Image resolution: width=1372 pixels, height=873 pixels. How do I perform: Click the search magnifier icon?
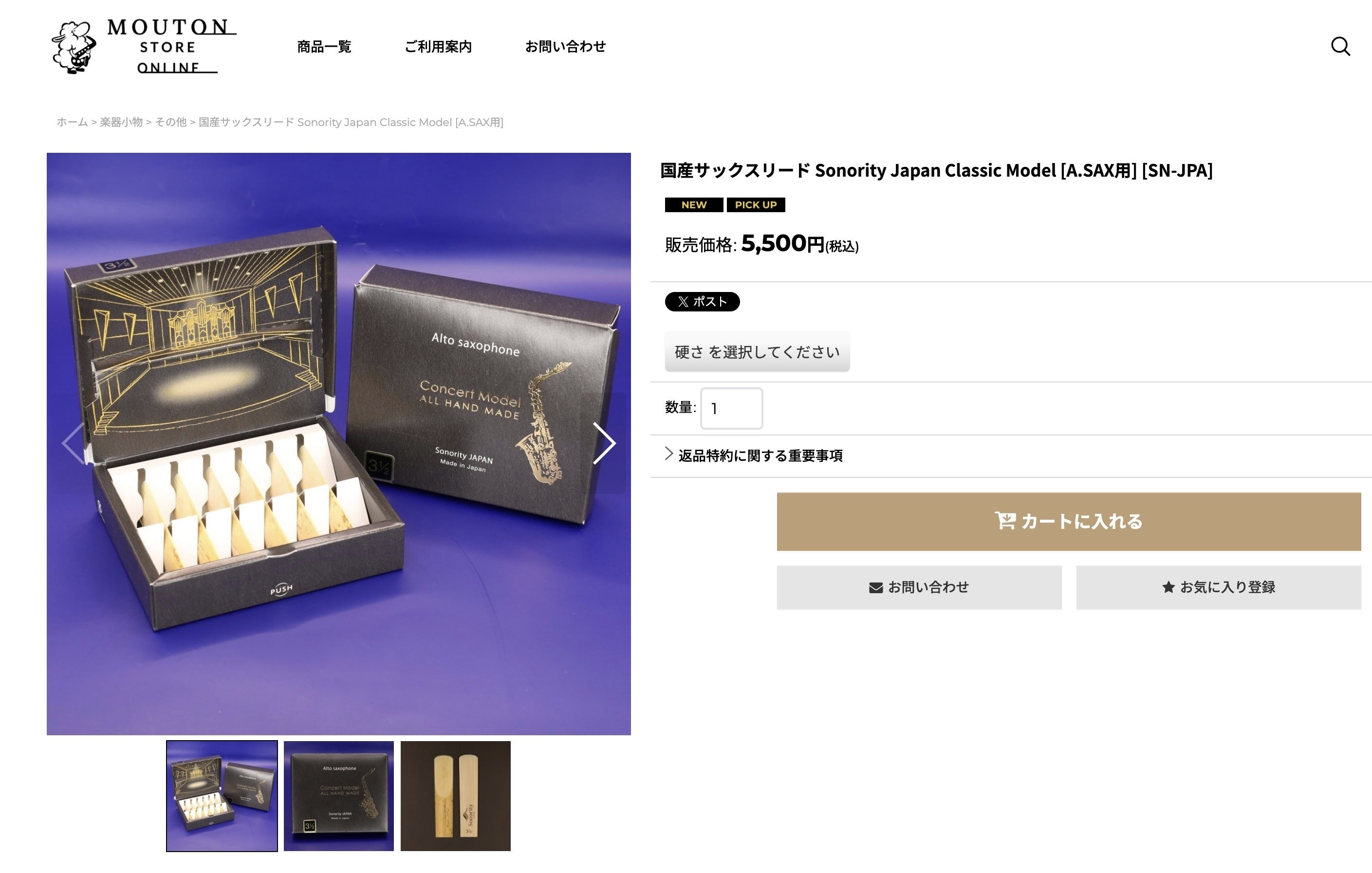(1340, 46)
